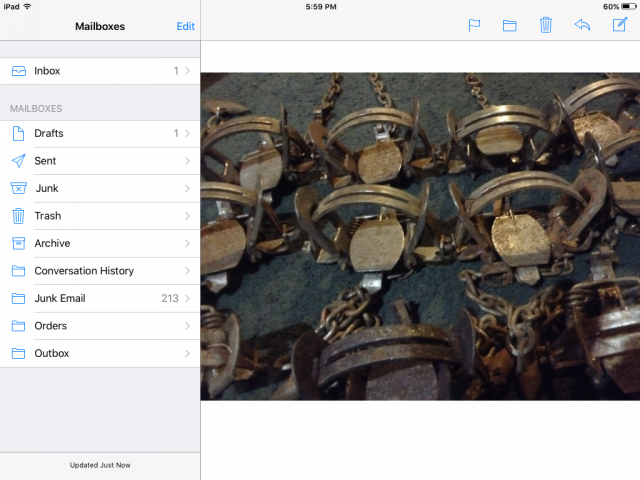Tap the Inbox unread count 1

pos(176,71)
